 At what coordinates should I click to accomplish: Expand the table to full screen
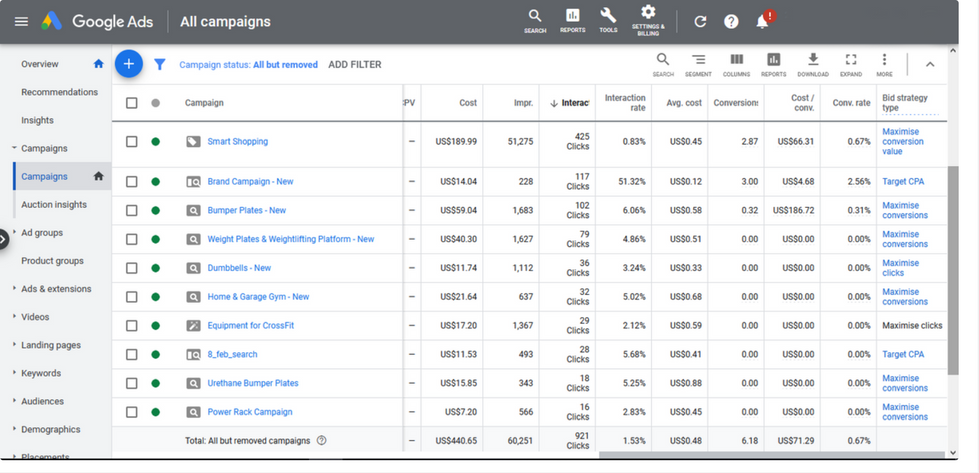coord(850,64)
